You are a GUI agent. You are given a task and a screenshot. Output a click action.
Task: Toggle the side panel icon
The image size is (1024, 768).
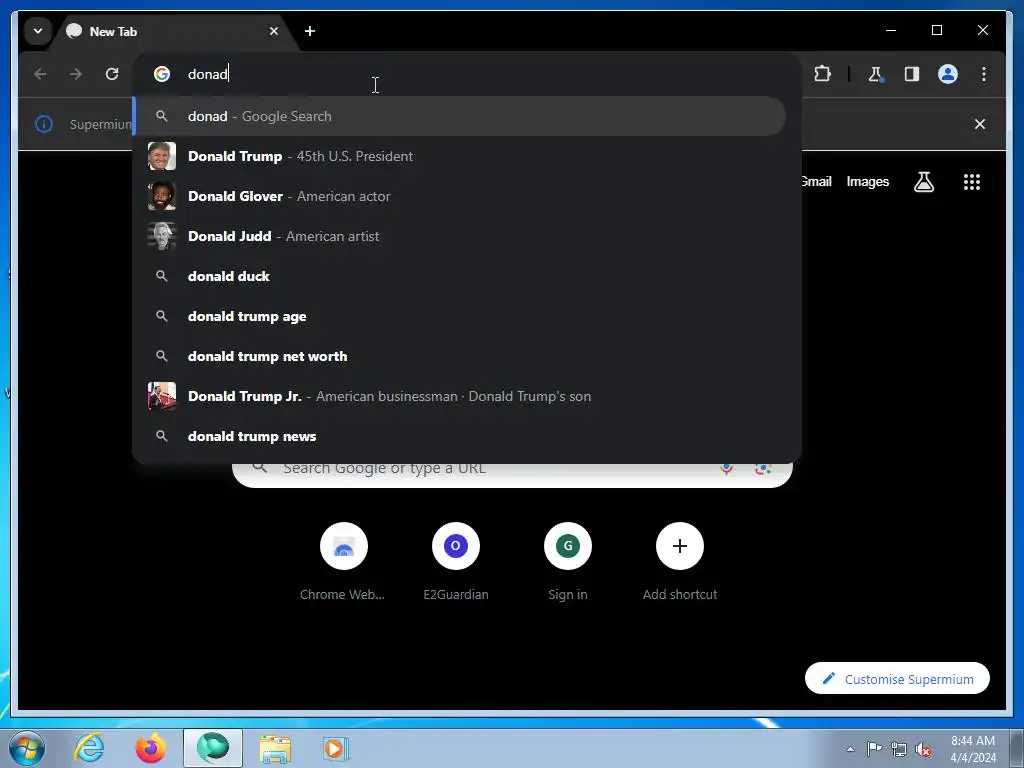pyautogui.click(x=912, y=74)
